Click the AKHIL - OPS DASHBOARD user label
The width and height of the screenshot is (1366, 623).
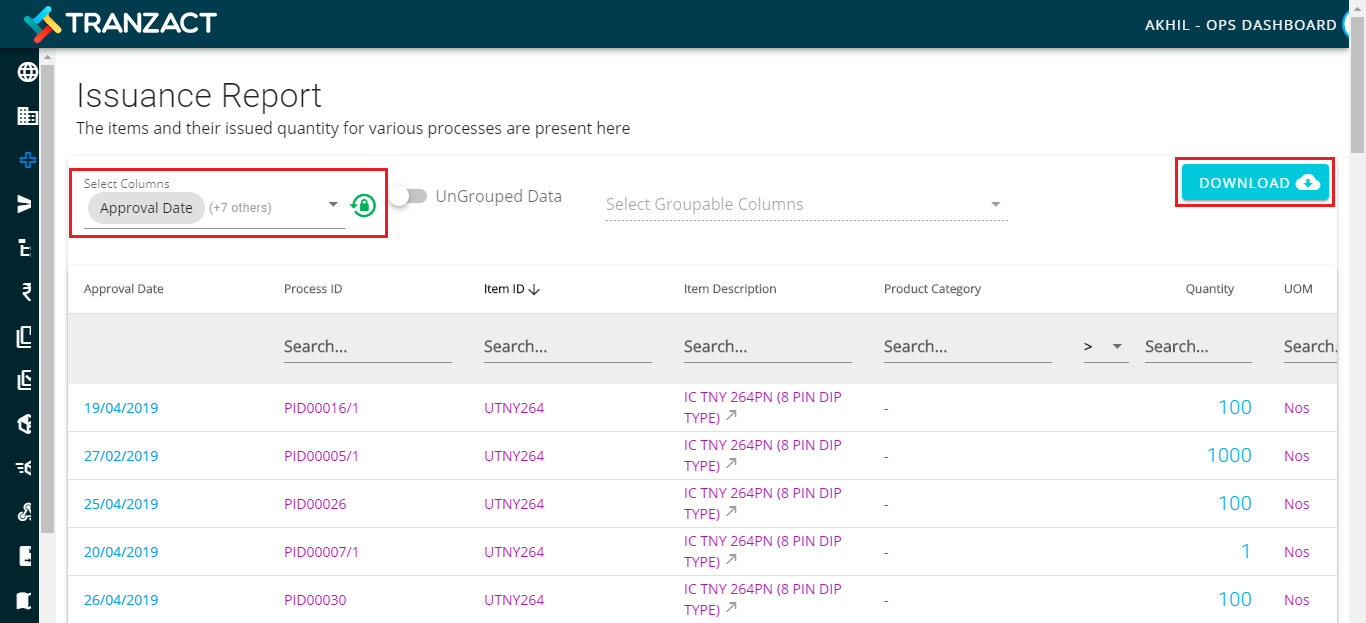[x=1240, y=25]
